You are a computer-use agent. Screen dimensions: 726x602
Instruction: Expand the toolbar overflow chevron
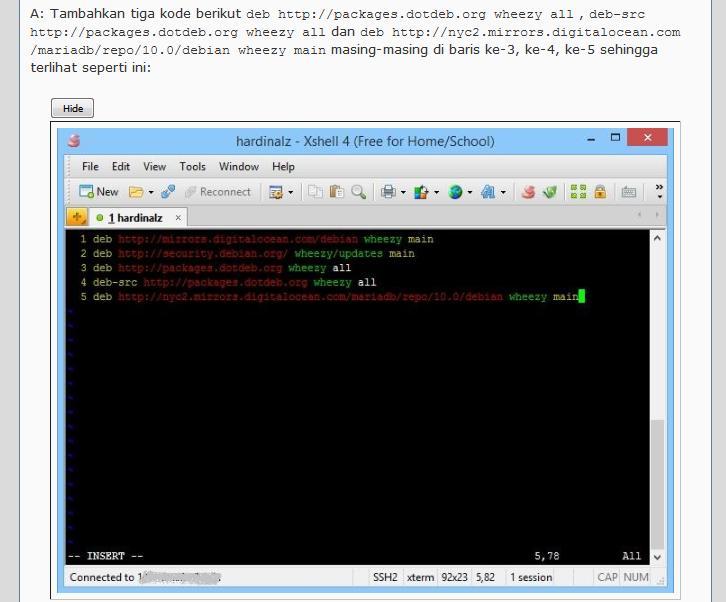point(659,191)
